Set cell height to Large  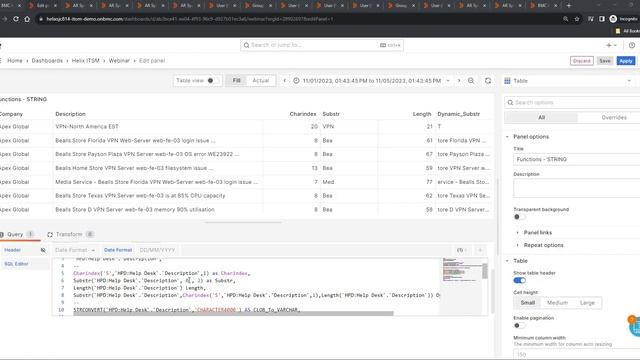587,303
